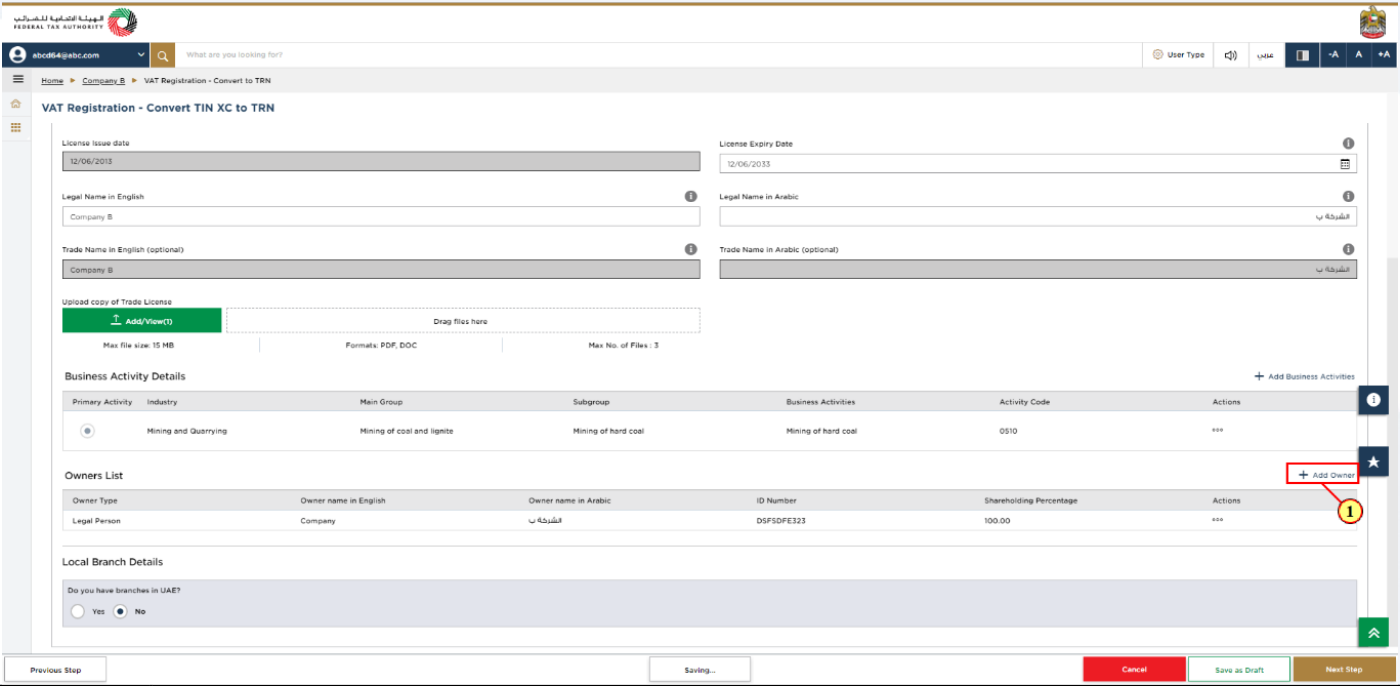This screenshot has width=1400, height=686.
Task: Click the Add/View(1) upload button
Action: coord(142,321)
